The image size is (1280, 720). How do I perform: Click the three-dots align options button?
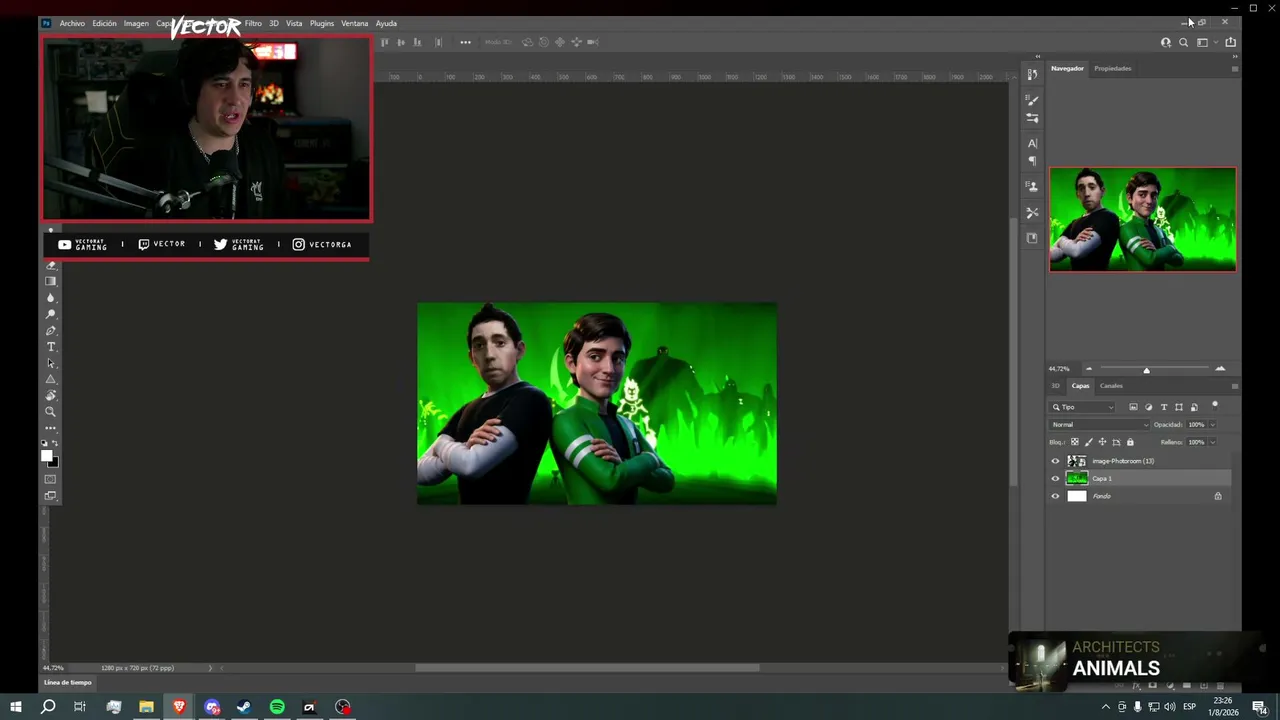(x=465, y=42)
